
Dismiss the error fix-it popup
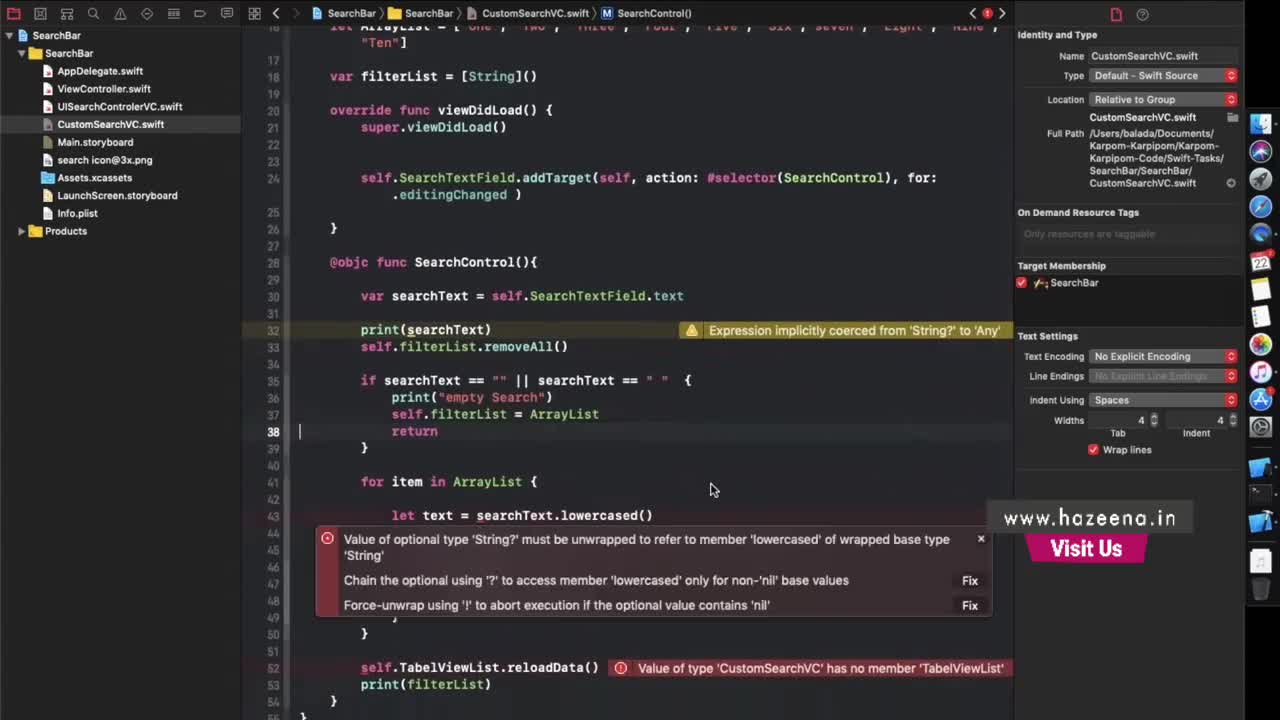(x=981, y=539)
